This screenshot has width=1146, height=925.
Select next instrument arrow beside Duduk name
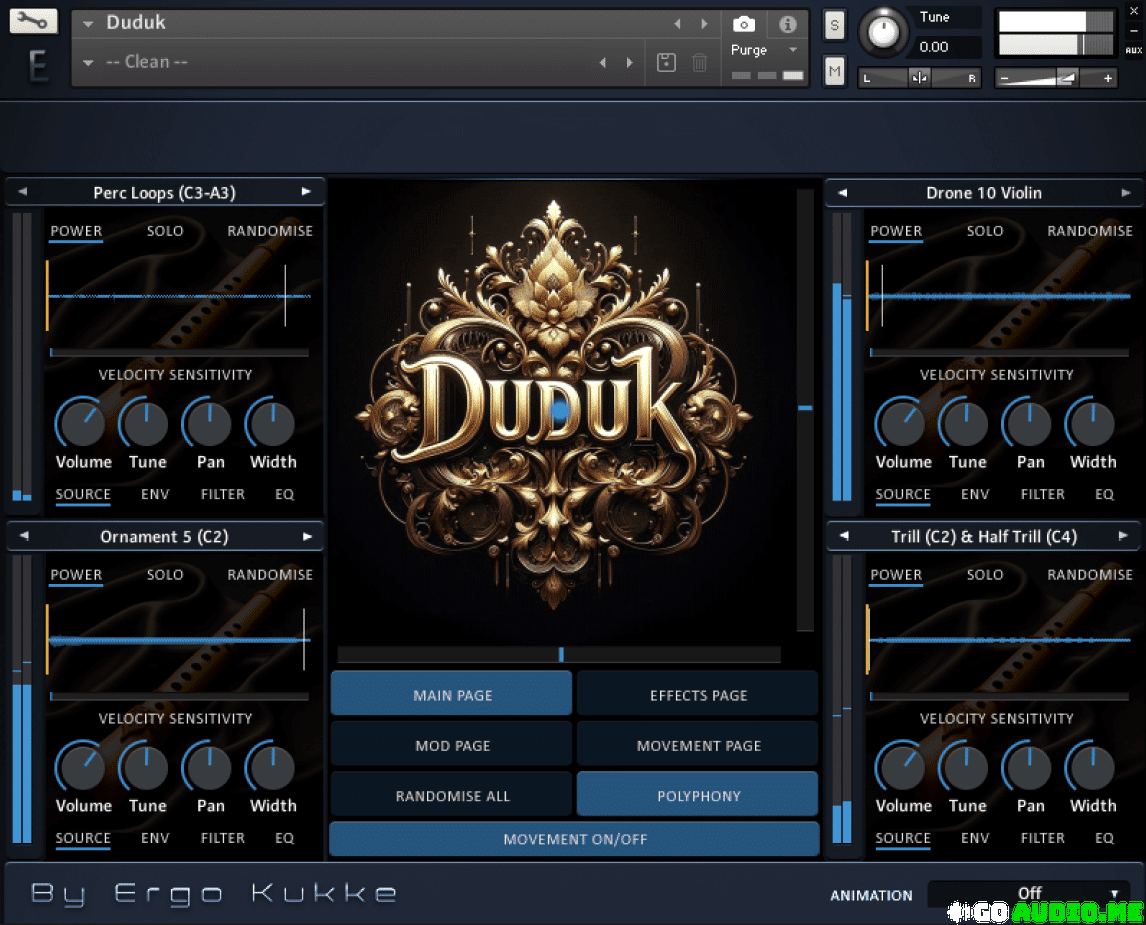tap(705, 23)
